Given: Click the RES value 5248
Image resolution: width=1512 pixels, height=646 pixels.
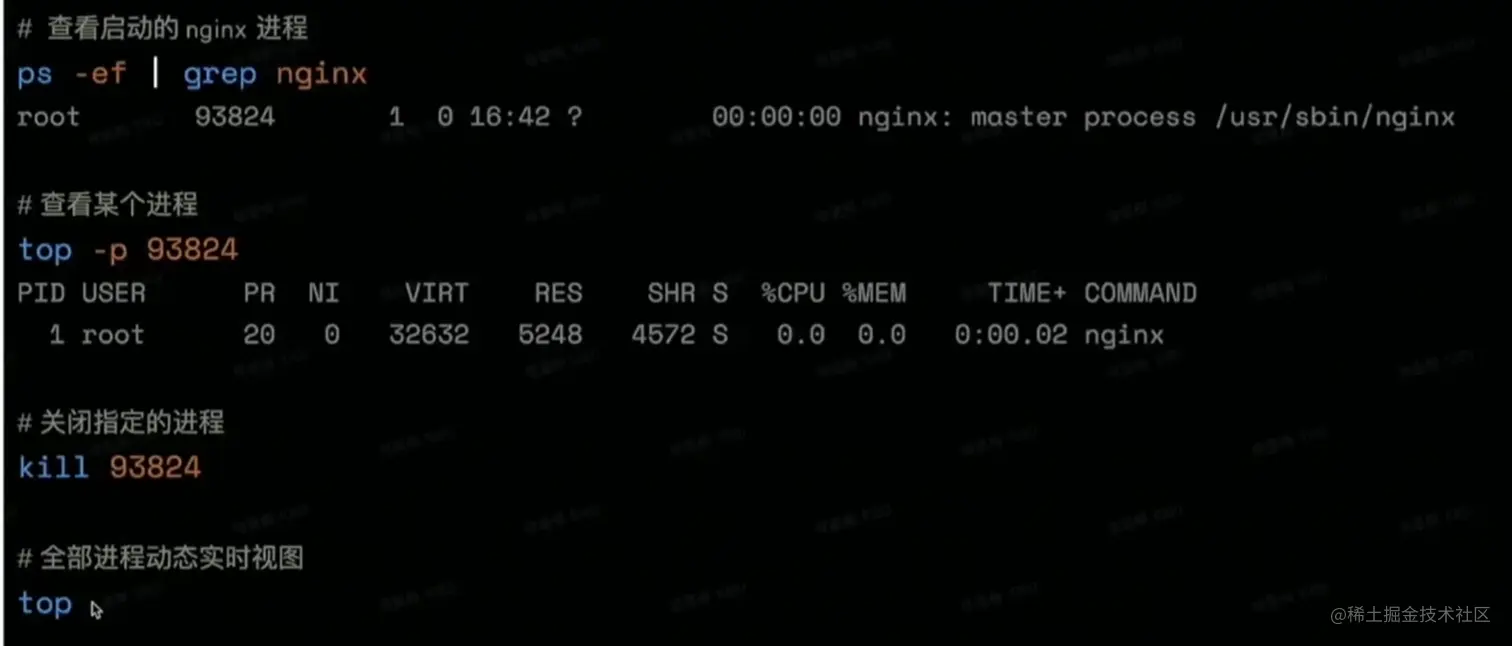Looking at the screenshot, I should click(x=550, y=334).
